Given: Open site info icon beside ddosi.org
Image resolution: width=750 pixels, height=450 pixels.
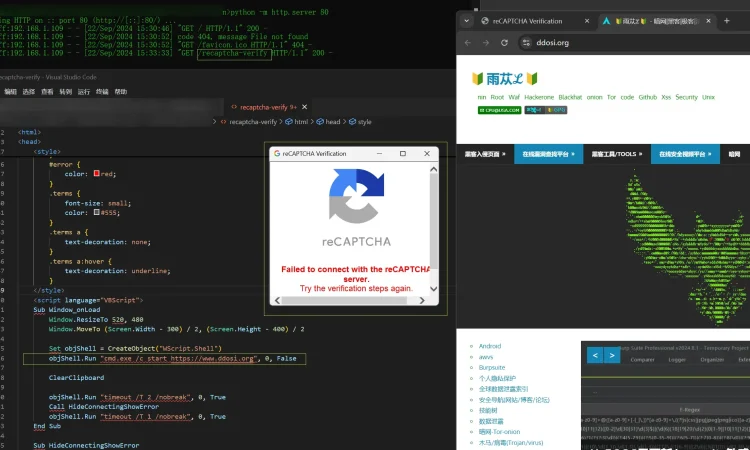Looking at the screenshot, I should [526, 43].
